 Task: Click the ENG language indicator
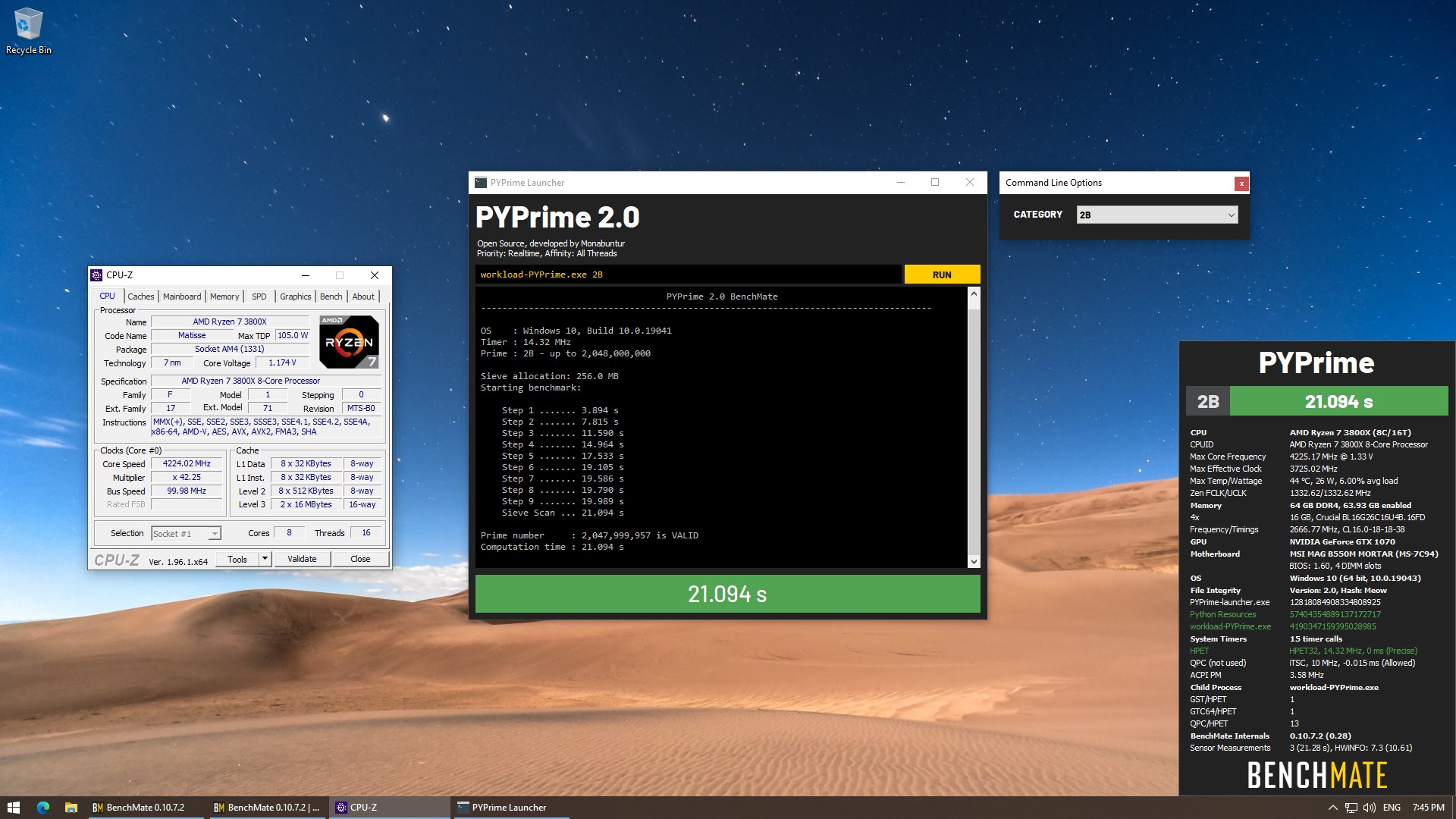click(1392, 808)
